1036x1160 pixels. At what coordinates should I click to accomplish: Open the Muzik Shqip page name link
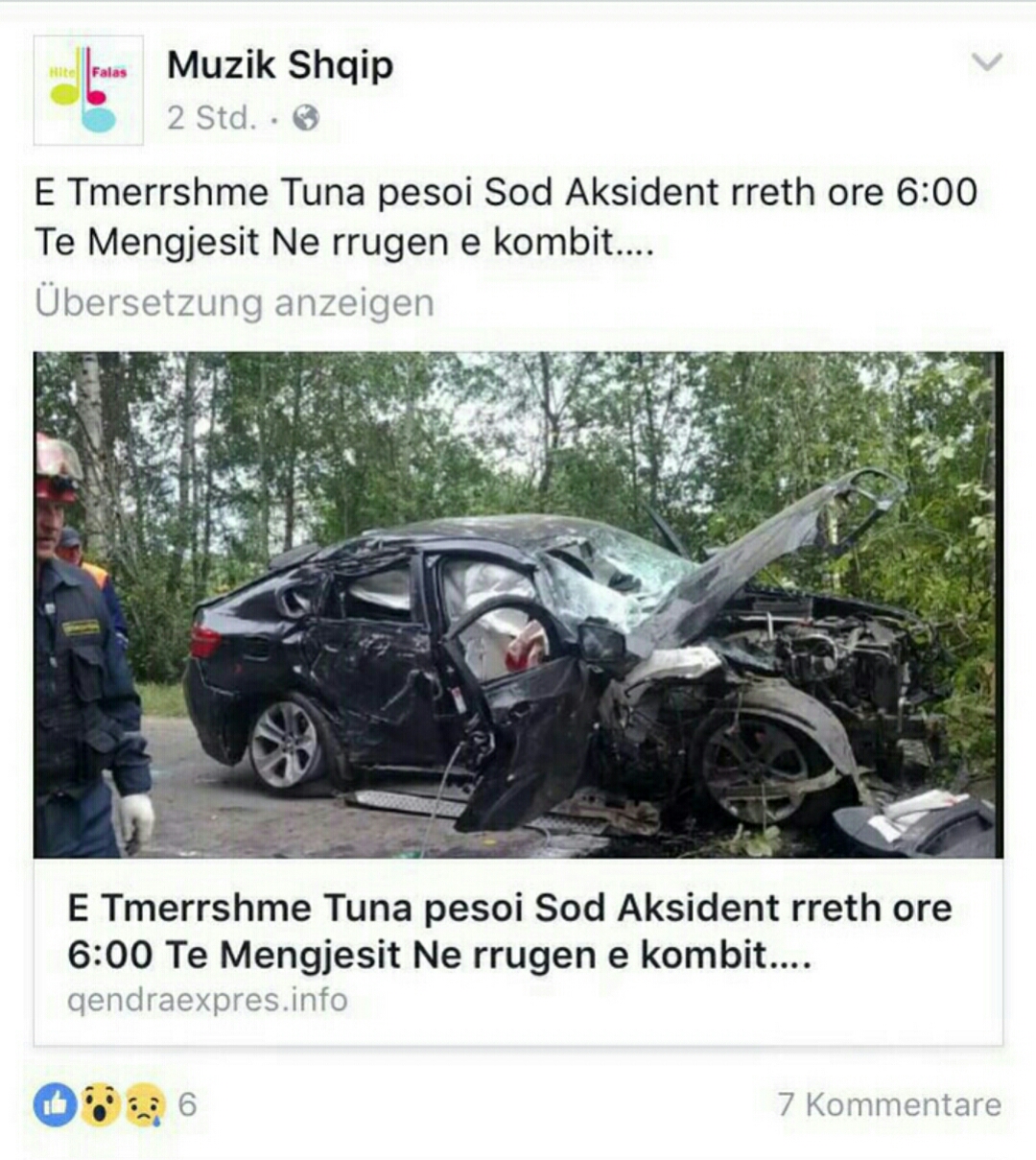(x=280, y=65)
